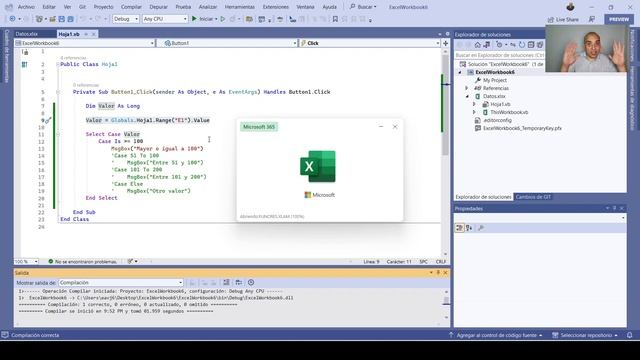This screenshot has height=360, width=640.
Task: Click the feedback icon next to Live Share
Action: click(x=591, y=19)
